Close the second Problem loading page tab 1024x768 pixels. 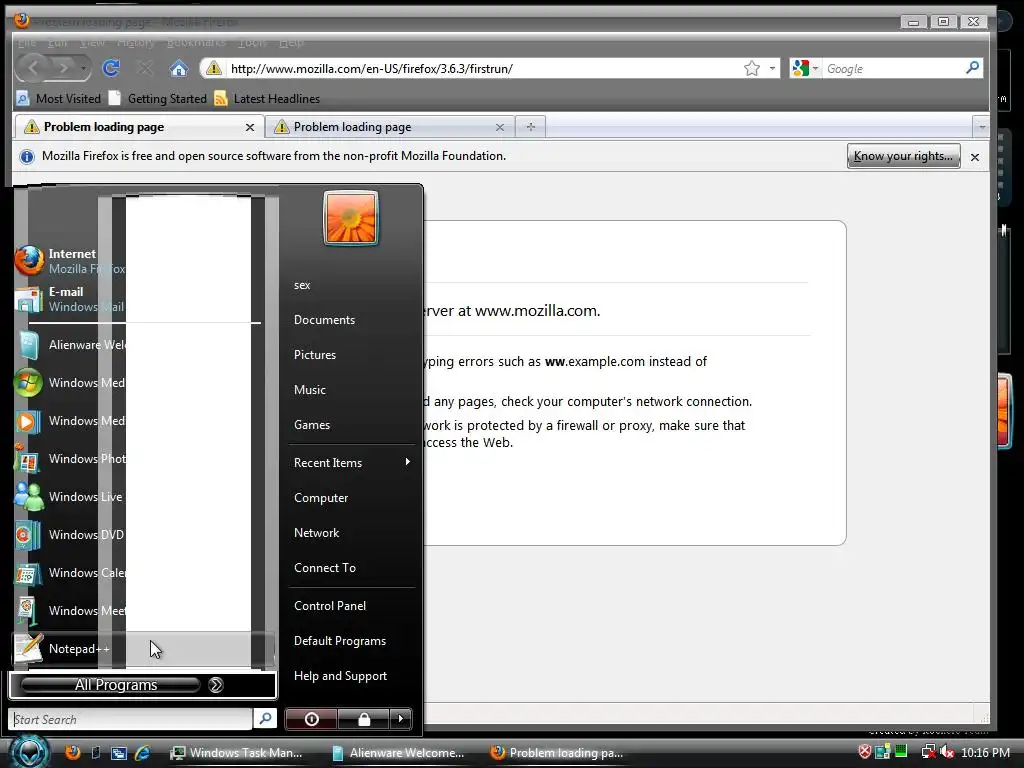(x=500, y=127)
